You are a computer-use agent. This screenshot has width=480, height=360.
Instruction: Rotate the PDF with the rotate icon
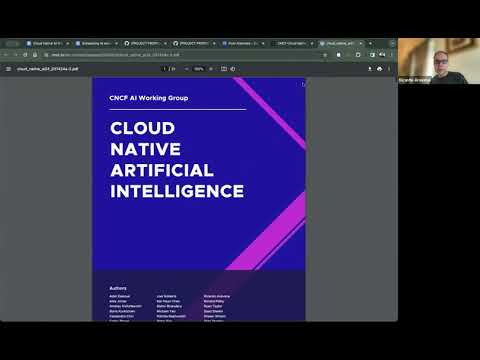point(233,69)
